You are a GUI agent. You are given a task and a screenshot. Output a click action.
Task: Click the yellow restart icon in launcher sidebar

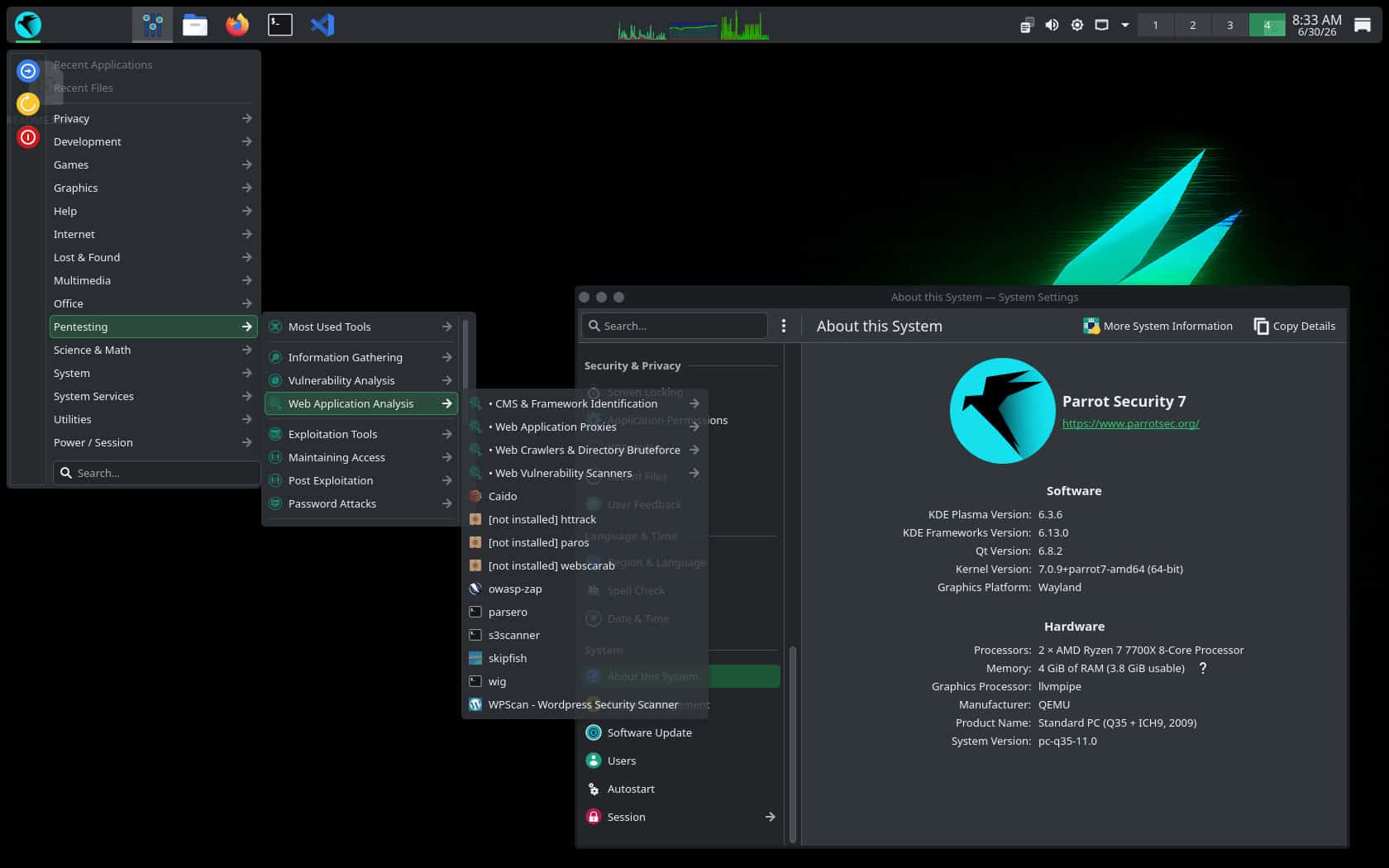pos(28,104)
